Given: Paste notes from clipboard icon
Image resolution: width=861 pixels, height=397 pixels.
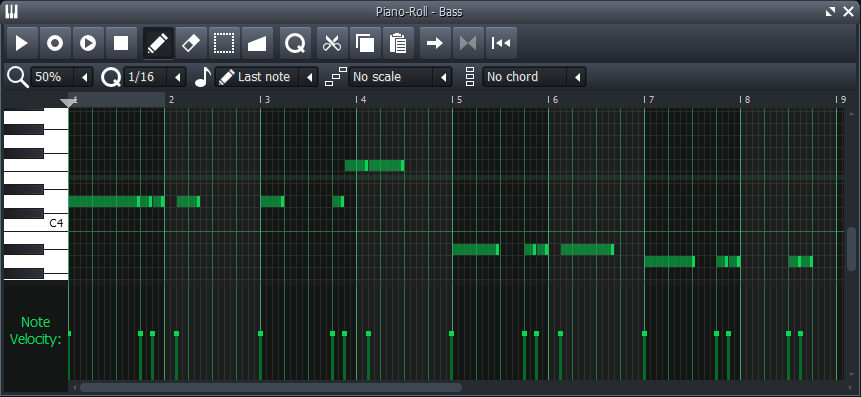Looking at the screenshot, I should tap(398, 43).
